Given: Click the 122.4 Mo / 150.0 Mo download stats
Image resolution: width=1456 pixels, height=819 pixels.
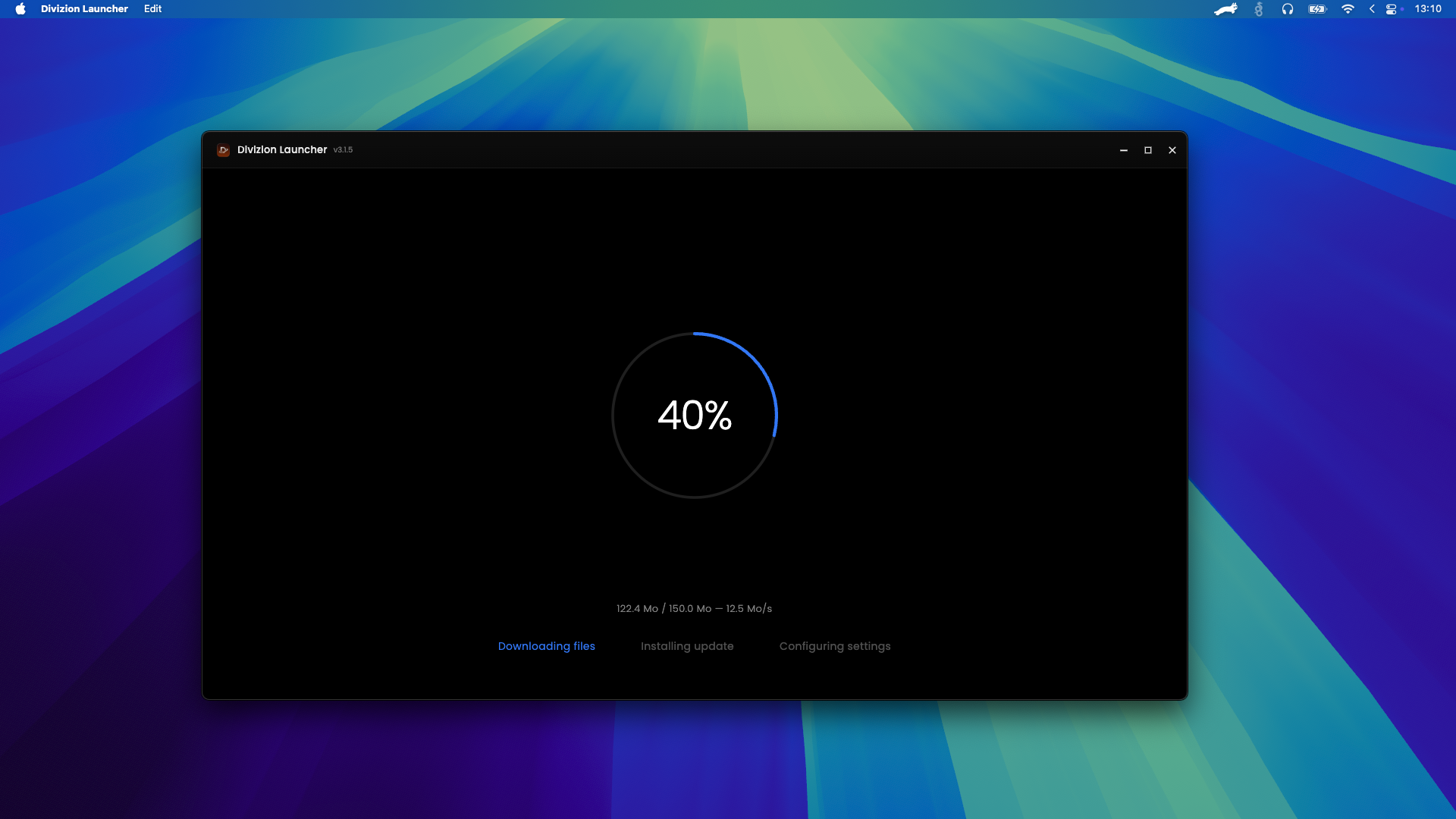Looking at the screenshot, I should [694, 608].
